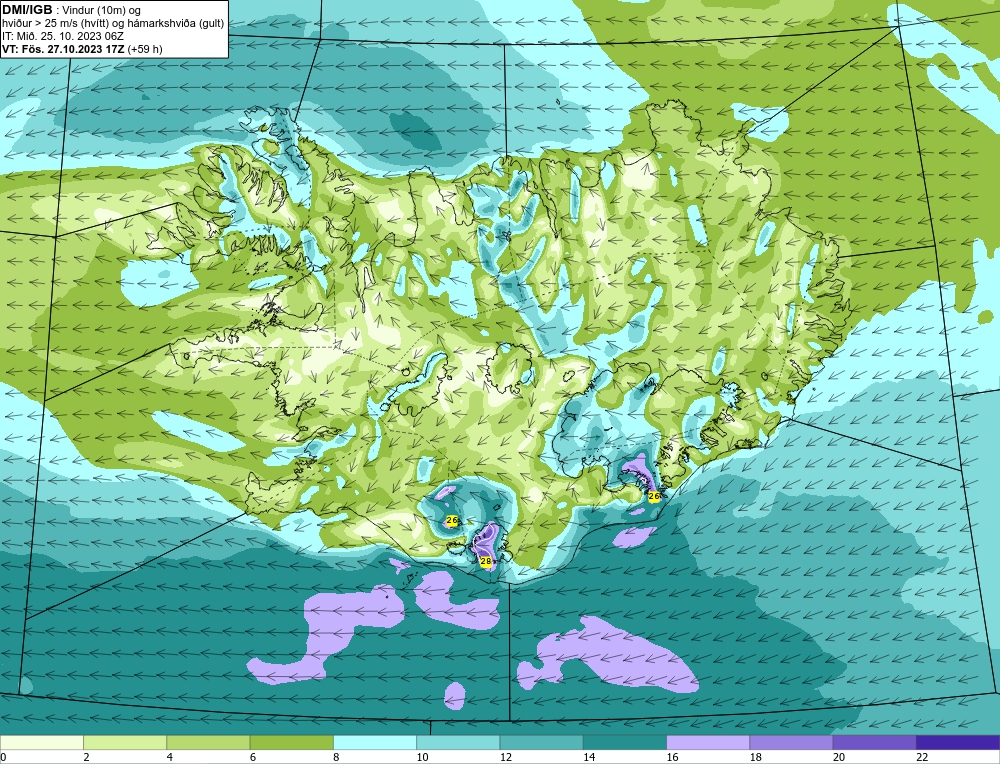
Task: Pick the 2–4 m/s legend swatch
Action: 125,742
